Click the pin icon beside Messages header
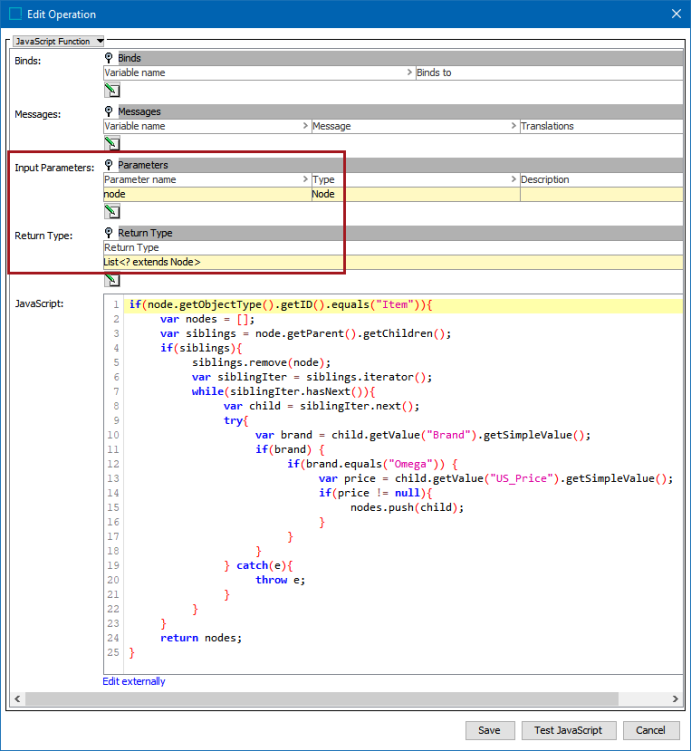 109,112
